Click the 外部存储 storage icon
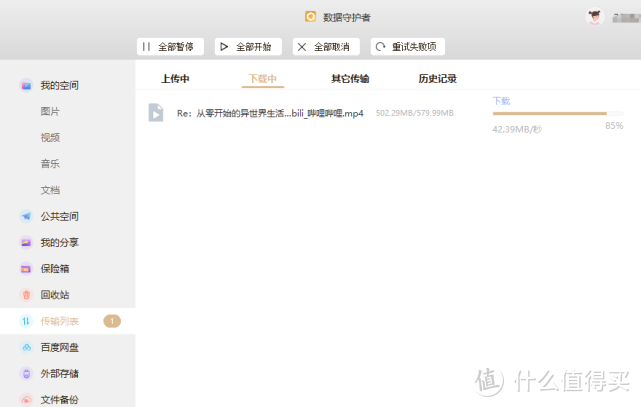Screen dimensions: 641x407 click(26, 373)
